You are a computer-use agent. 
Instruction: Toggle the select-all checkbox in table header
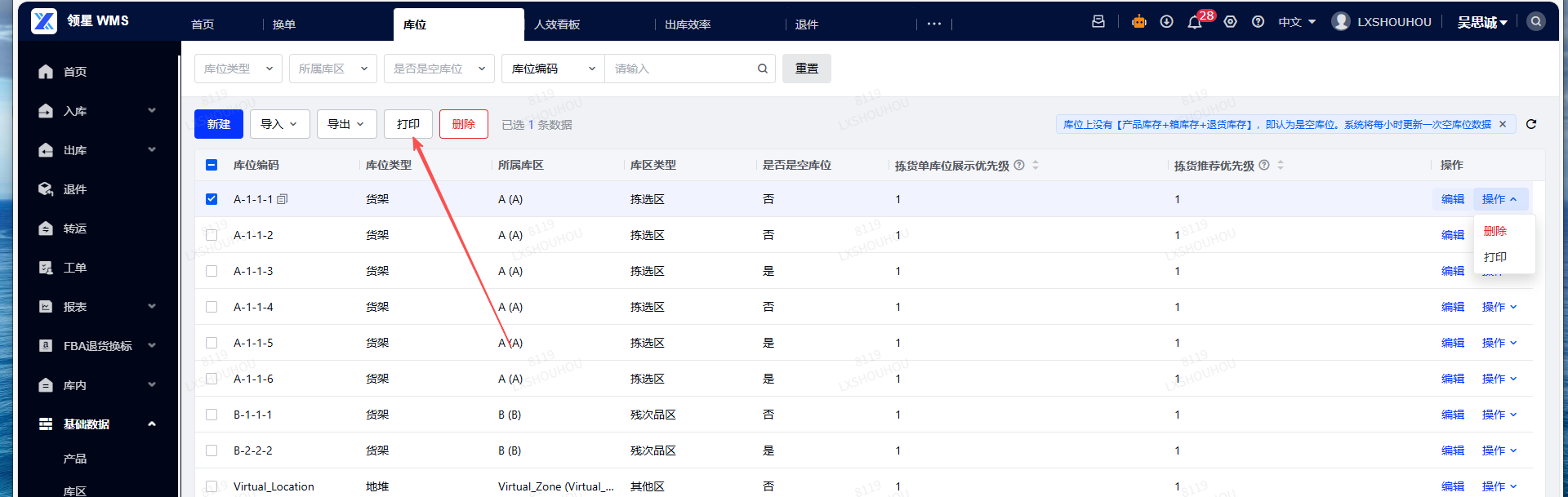coord(212,165)
